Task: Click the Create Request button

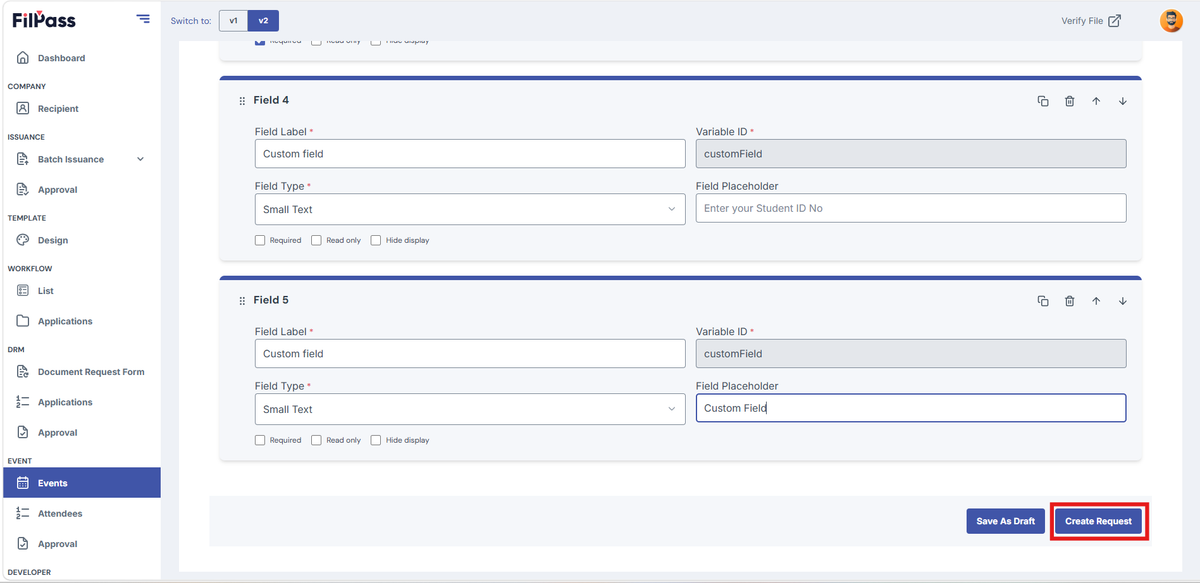Action: (x=1098, y=521)
